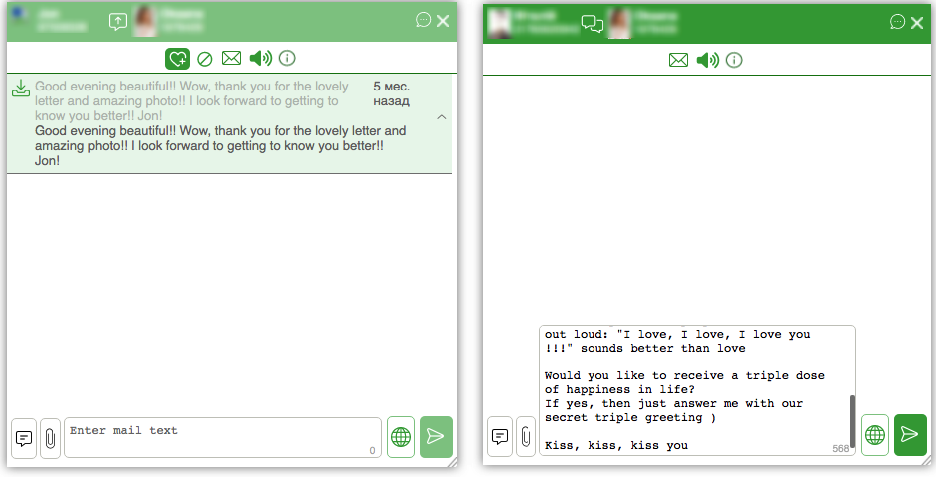Toggle the speaker sound in right chat

point(708,60)
